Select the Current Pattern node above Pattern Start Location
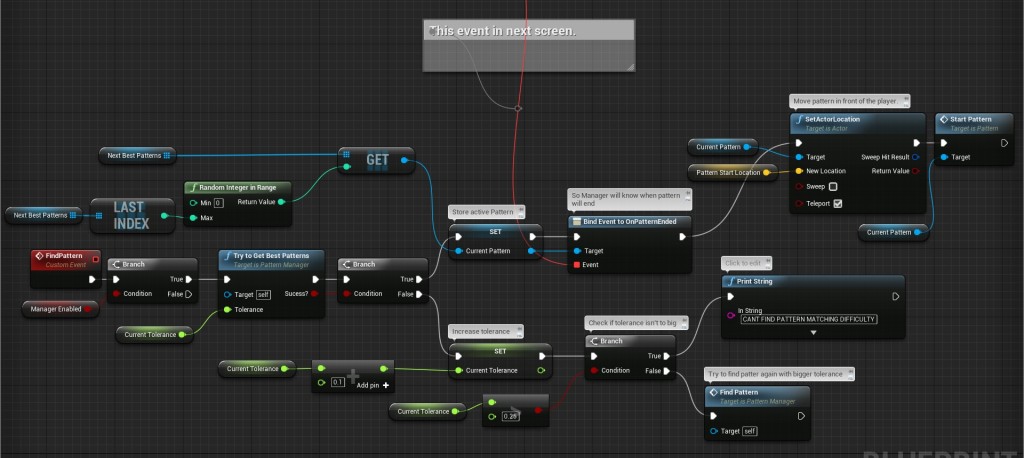This screenshot has width=1024, height=458. click(x=723, y=147)
